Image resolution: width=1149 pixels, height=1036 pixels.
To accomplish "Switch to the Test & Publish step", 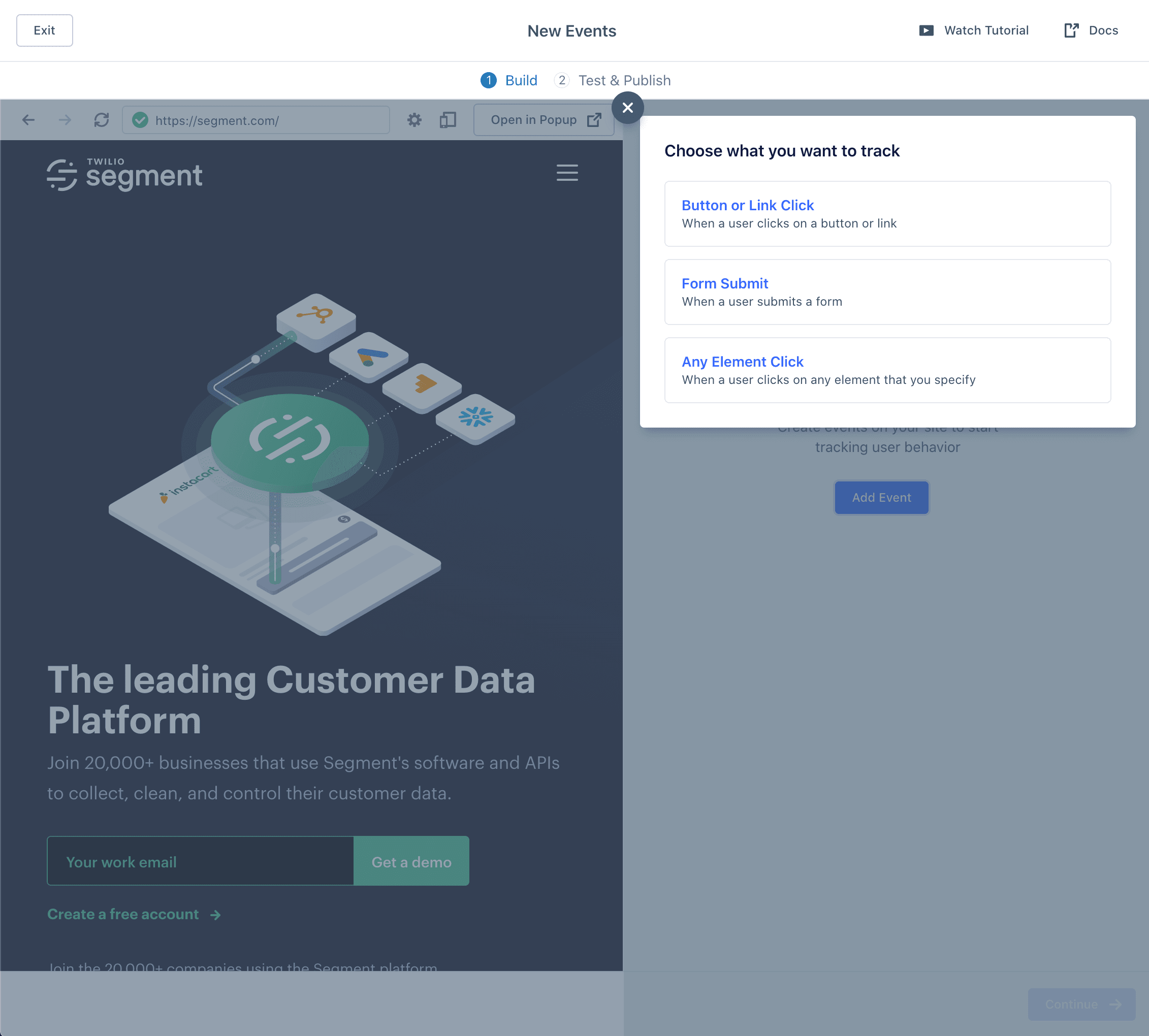I will coord(625,80).
